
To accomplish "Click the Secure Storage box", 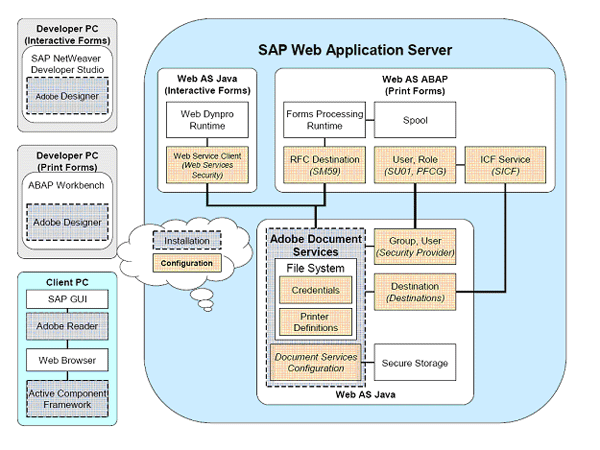I will point(415,362).
